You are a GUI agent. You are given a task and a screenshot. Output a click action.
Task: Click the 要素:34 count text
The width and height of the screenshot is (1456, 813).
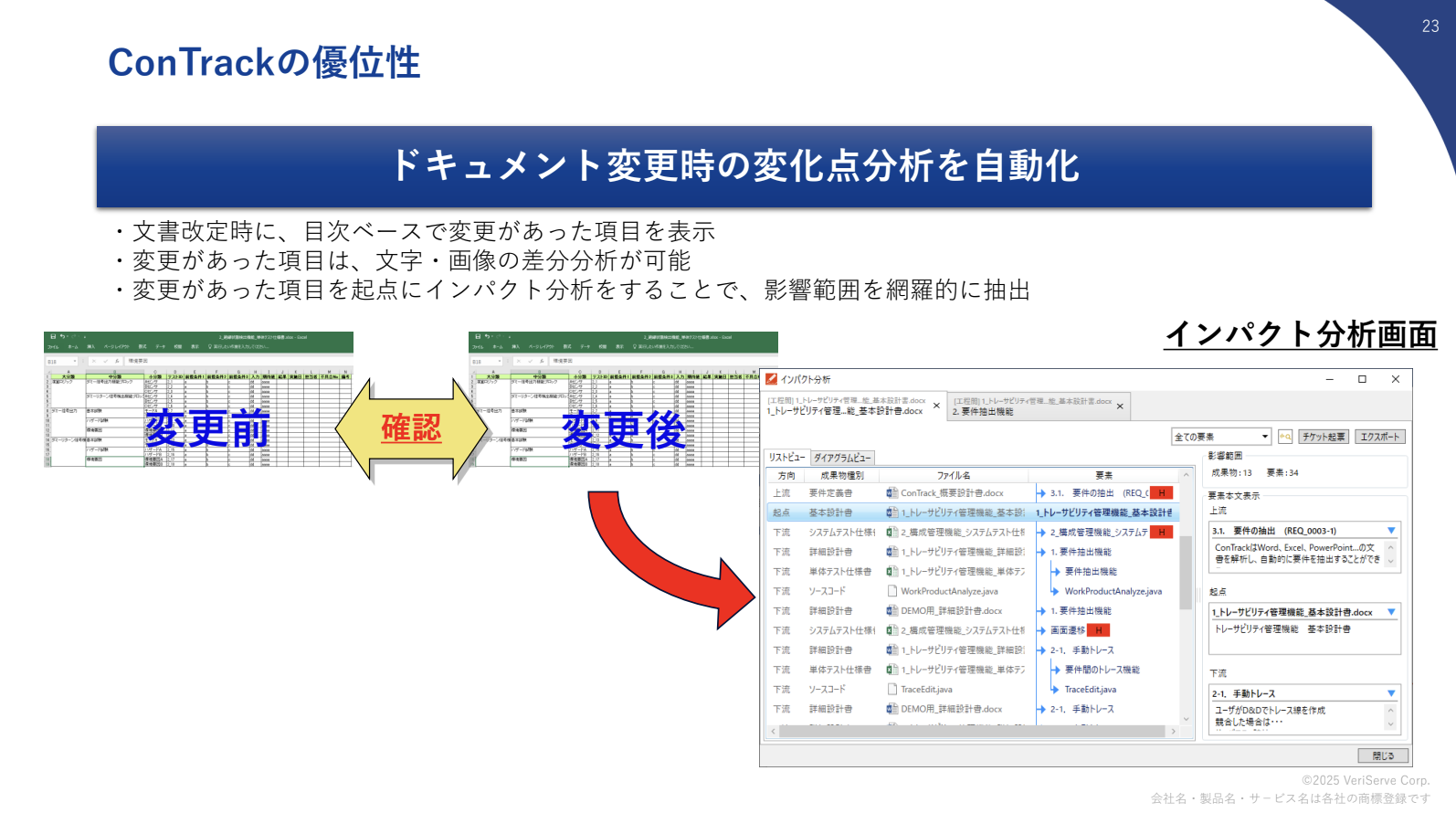(1282, 473)
